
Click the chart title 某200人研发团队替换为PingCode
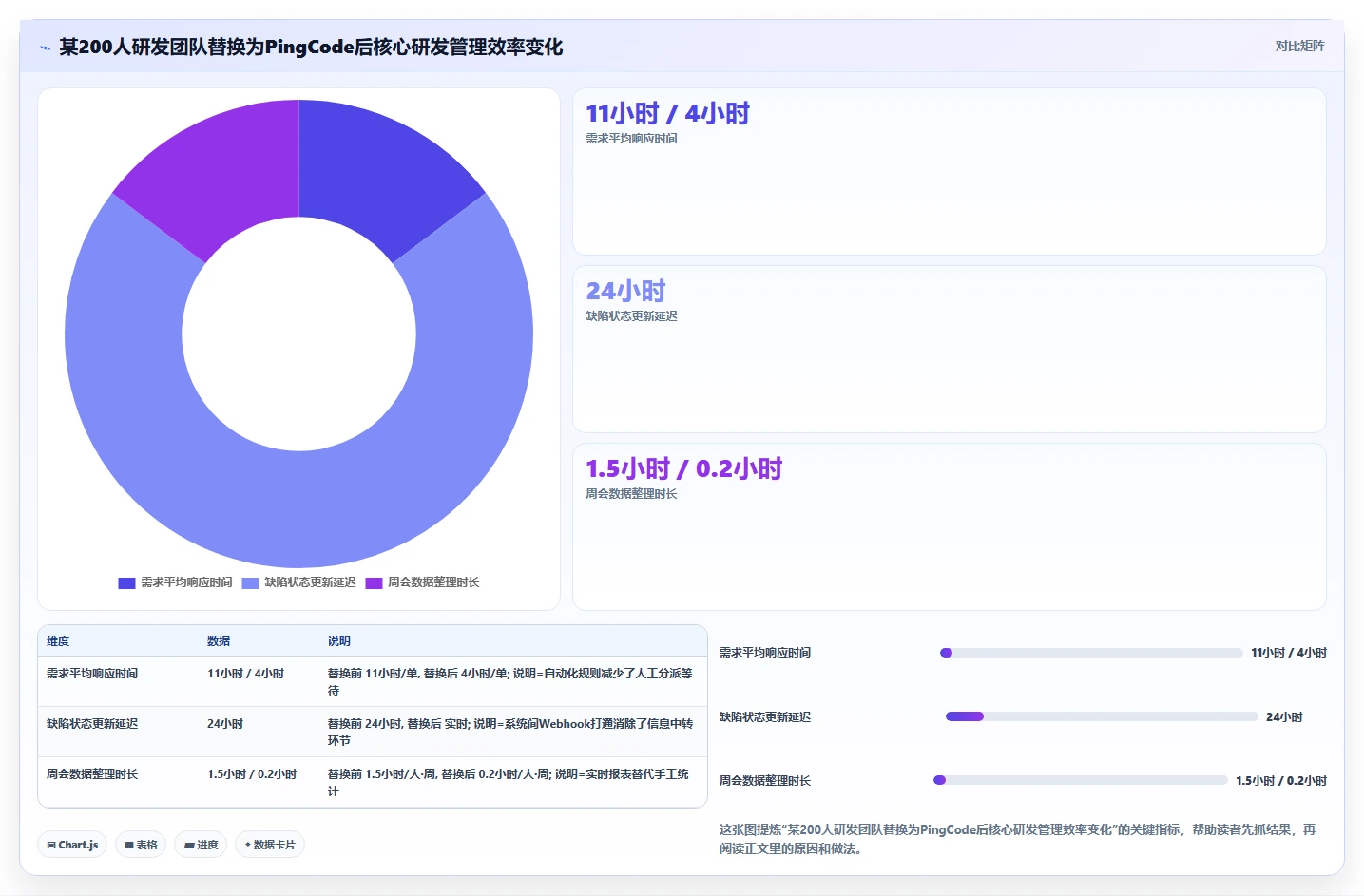coord(311,48)
